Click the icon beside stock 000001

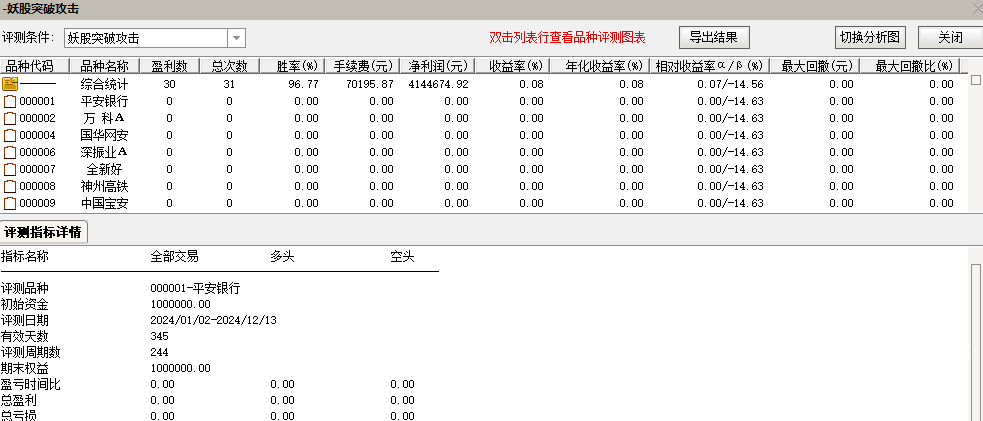10,101
